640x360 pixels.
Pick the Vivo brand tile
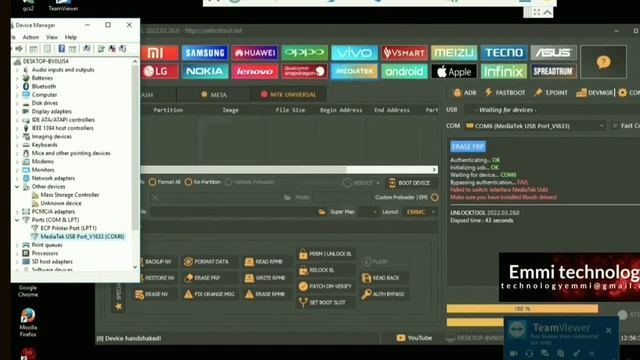click(x=354, y=53)
